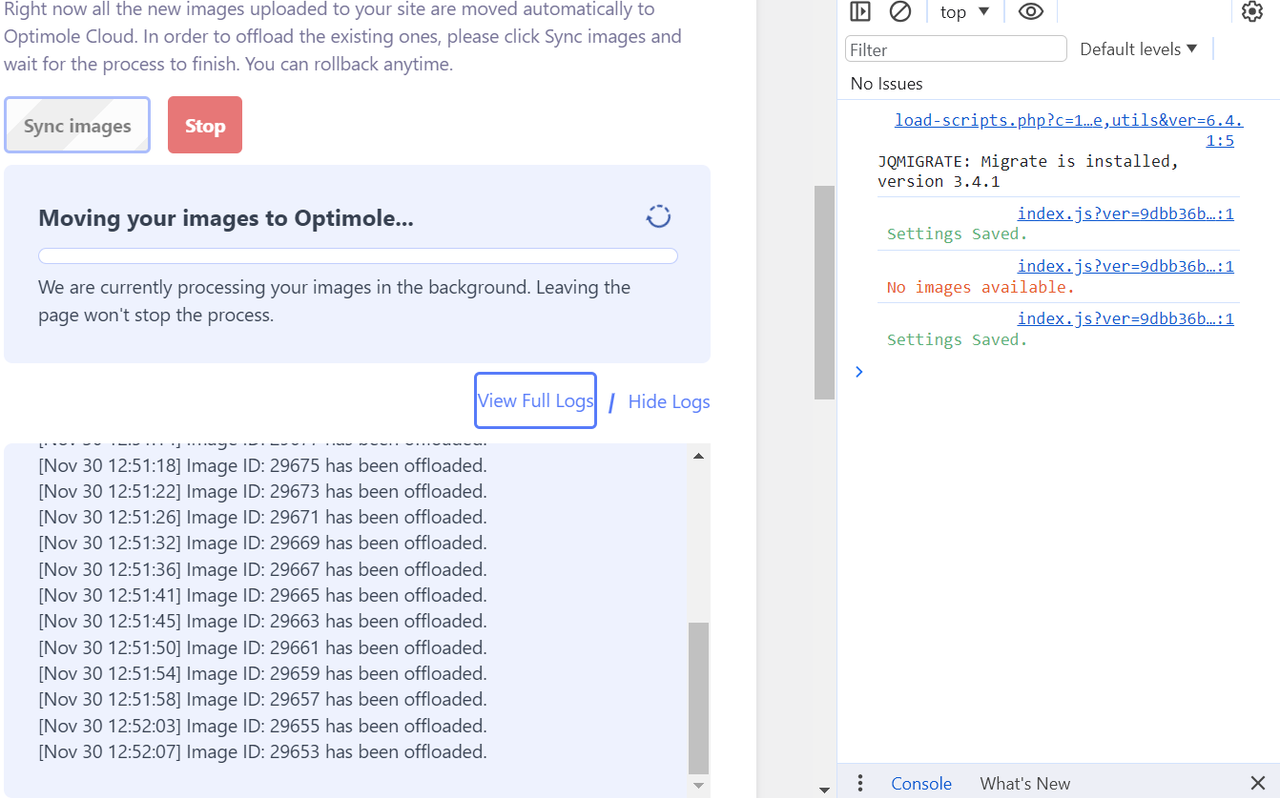Viewport: 1280px width, 798px height.
Task: Open index.js link above last Settings Saved
Action: (1125, 318)
